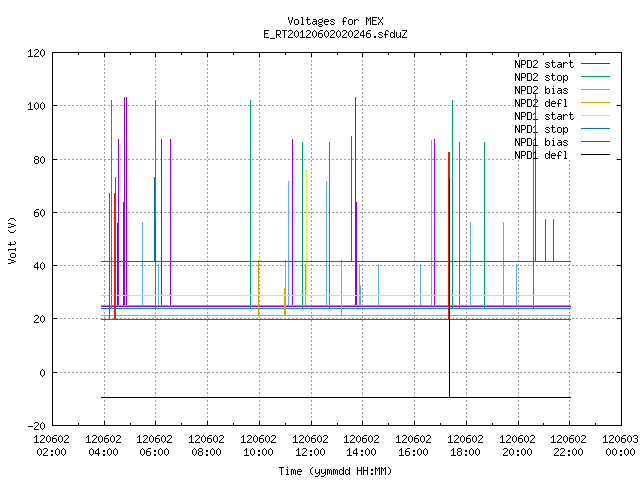This screenshot has height=480, width=640.
Task: Click the x-axis tick label 120603 00:00
Action: pyautogui.click(x=620, y=446)
